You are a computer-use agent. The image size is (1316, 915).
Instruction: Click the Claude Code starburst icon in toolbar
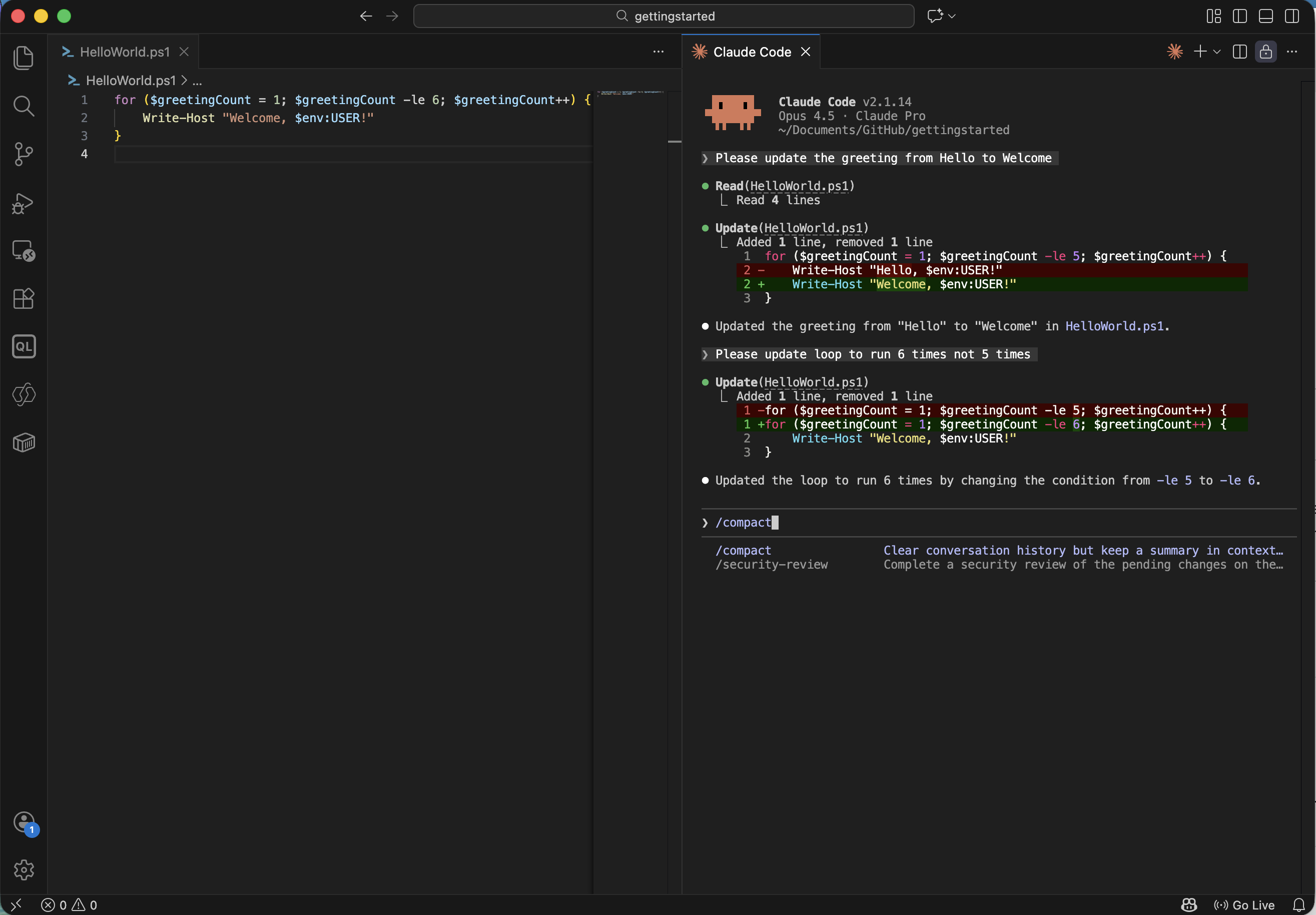1174,52
